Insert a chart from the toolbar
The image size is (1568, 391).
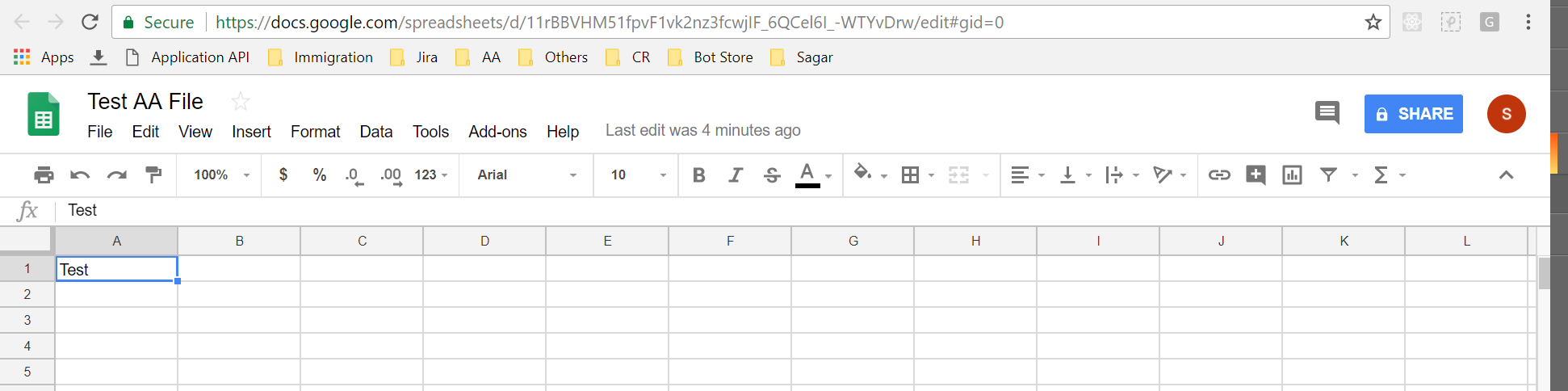pos(1292,175)
